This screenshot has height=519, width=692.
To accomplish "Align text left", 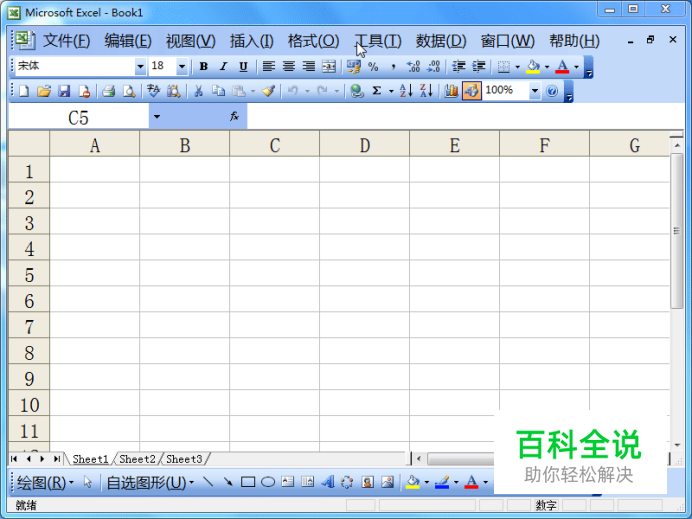I will (269, 67).
